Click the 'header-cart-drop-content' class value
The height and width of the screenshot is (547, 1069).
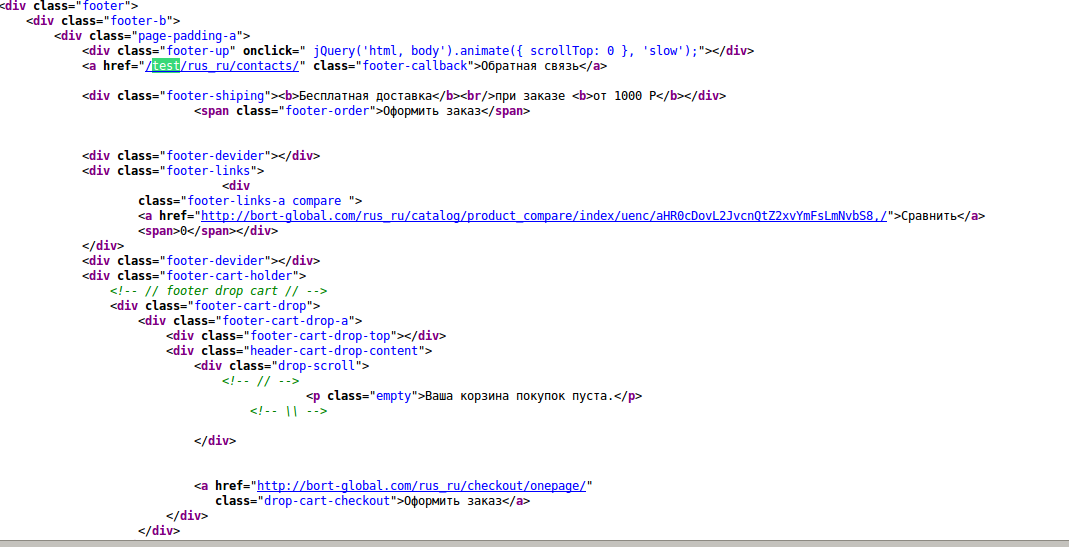334,351
